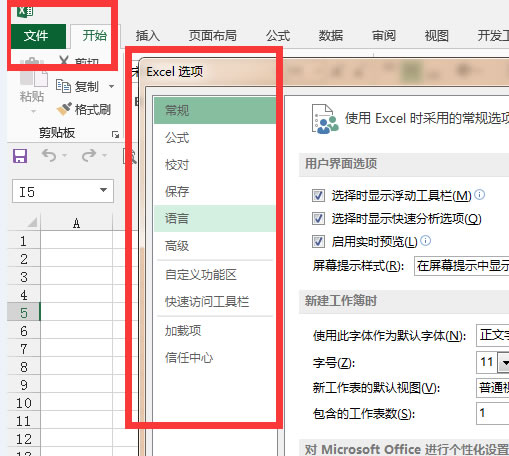This screenshot has width=509, height=456.
Task: Select 加载项 in the options list
Action: (215, 330)
